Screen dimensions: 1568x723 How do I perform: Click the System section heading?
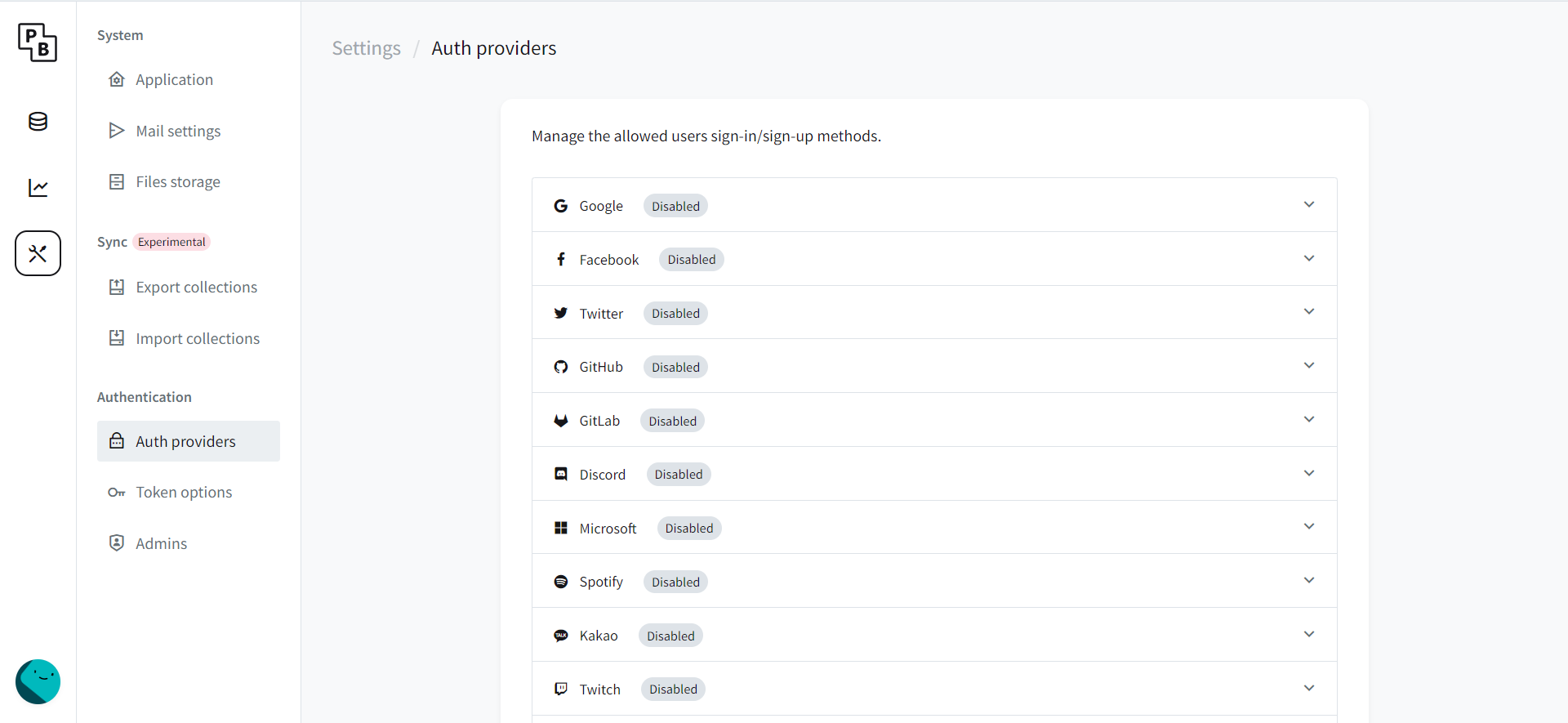coord(120,35)
